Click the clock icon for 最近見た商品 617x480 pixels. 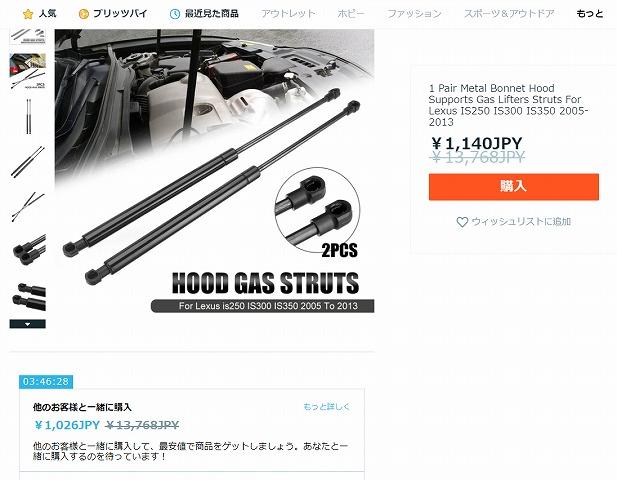coord(175,14)
